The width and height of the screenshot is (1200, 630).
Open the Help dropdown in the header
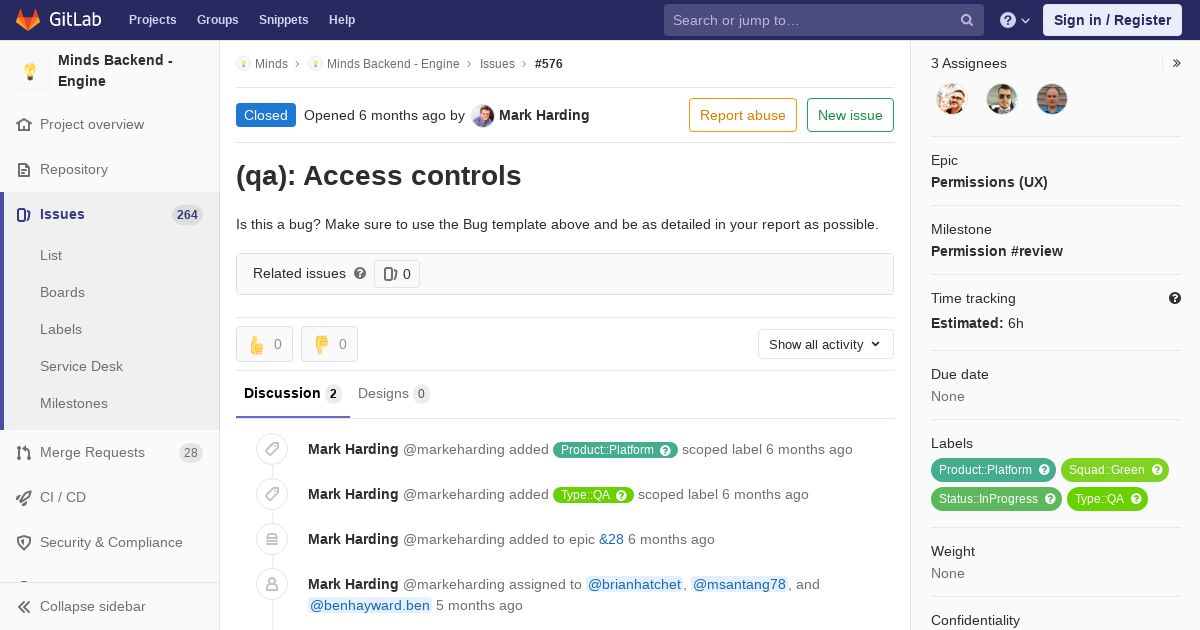pyautogui.click(x=1015, y=20)
